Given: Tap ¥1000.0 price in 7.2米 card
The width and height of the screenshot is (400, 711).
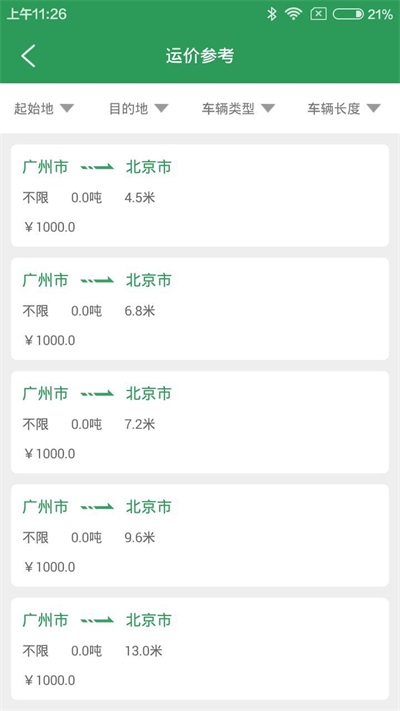Looking at the screenshot, I should click(49, 453).
